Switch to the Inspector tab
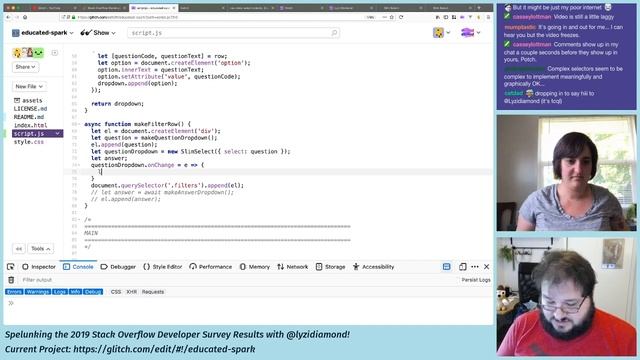Image resolution: width=640 pixels, height=360 pixels. [39, 267]
